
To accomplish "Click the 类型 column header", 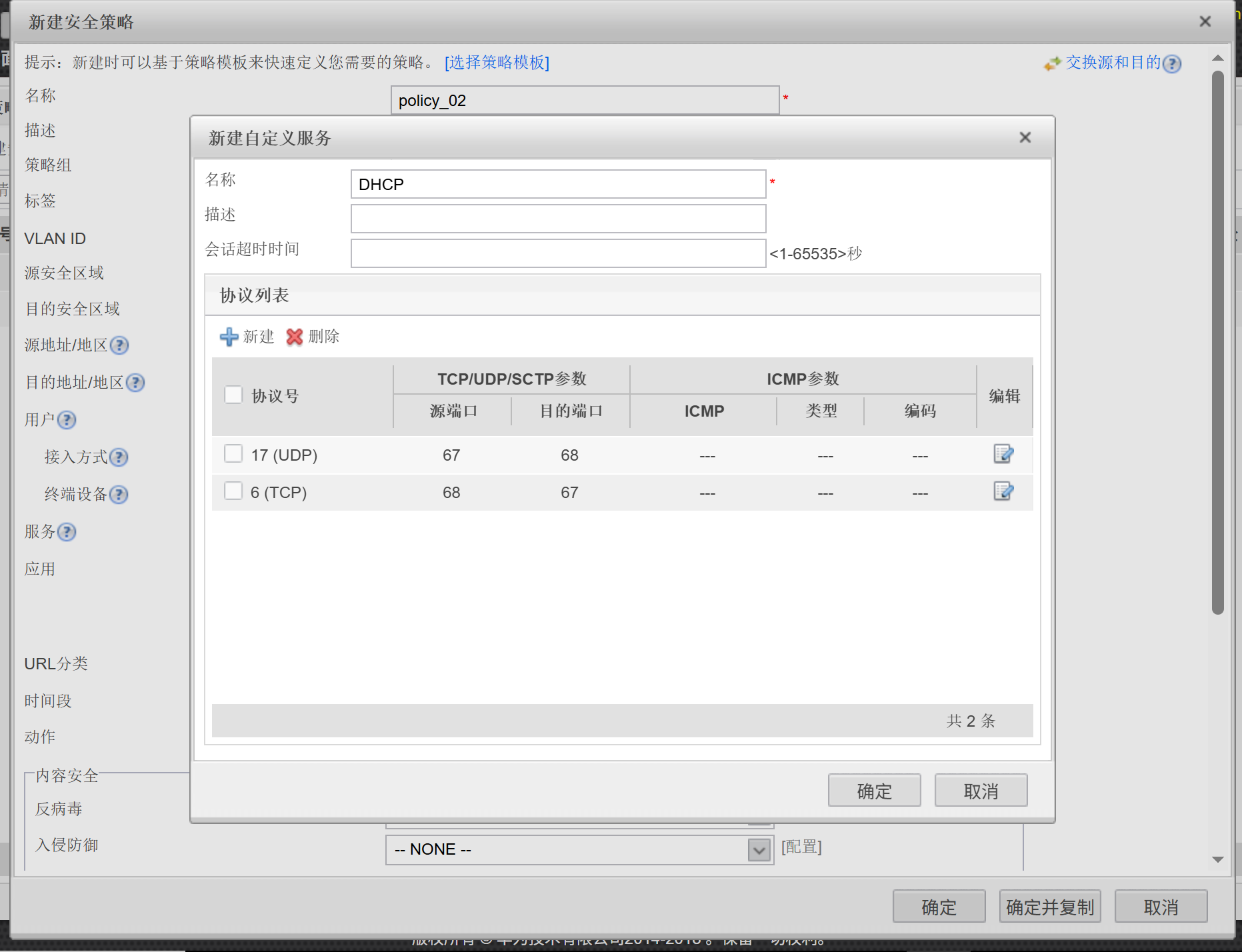I will coord(821,411).
